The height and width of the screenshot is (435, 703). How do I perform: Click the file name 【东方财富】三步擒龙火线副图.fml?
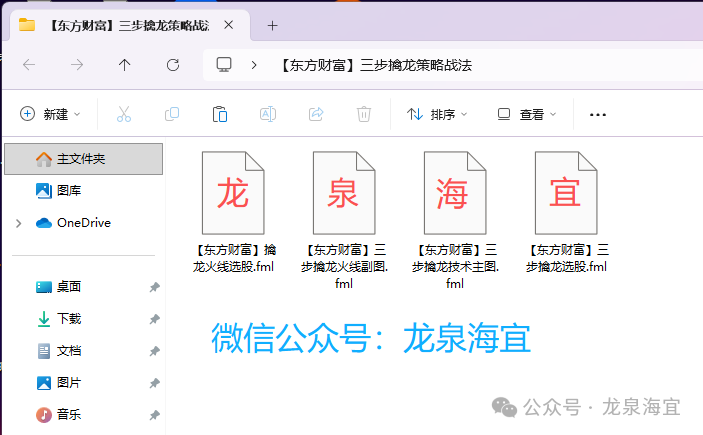click(344, 266)
